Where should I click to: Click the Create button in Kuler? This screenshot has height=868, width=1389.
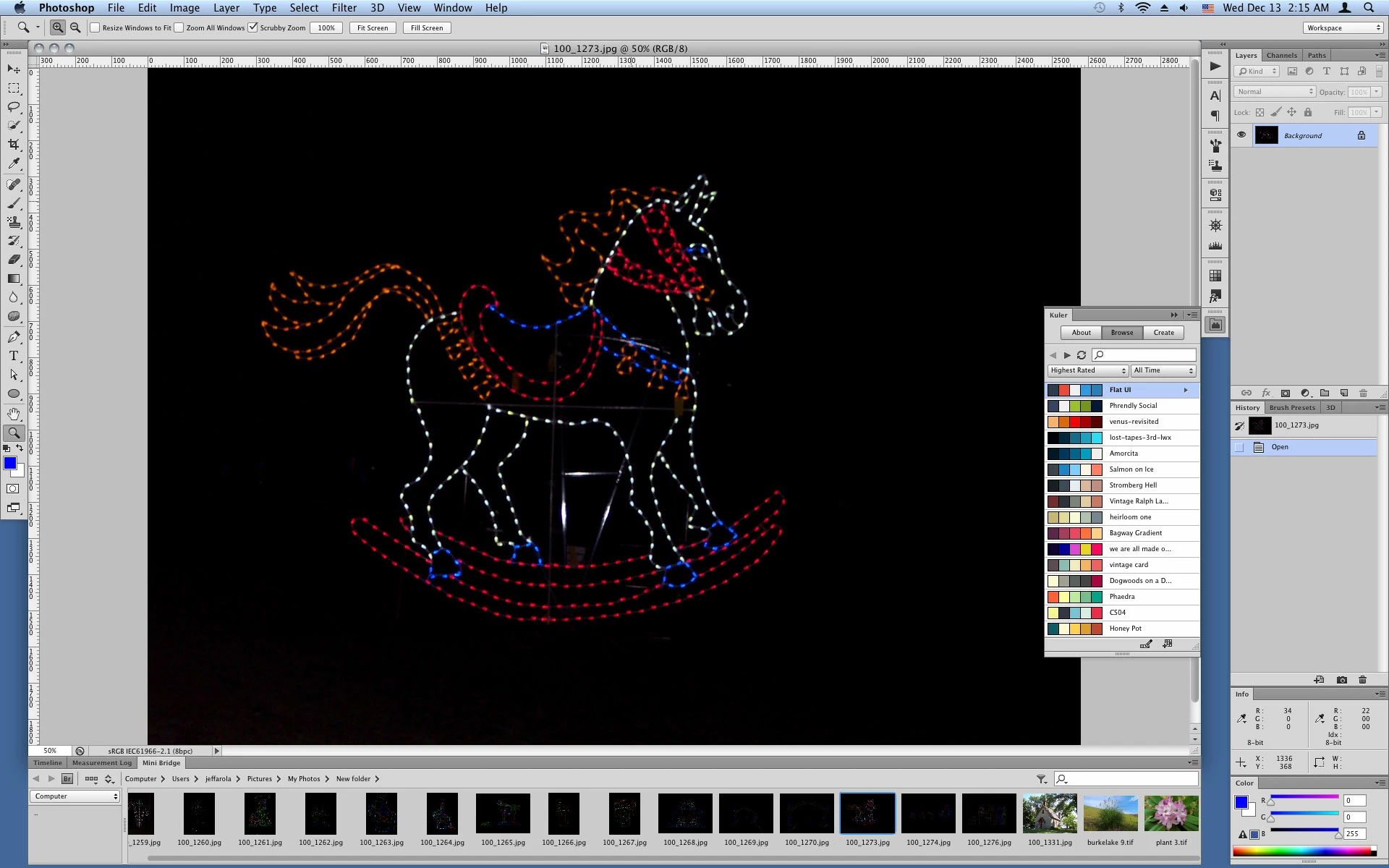[x=1163, y=333]
